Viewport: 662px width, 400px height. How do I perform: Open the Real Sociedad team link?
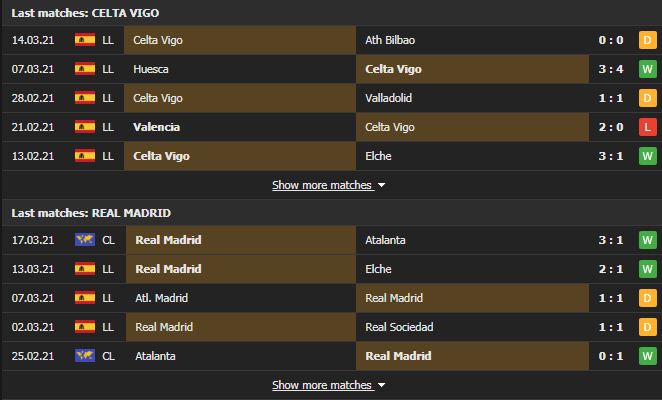point(399,327)
